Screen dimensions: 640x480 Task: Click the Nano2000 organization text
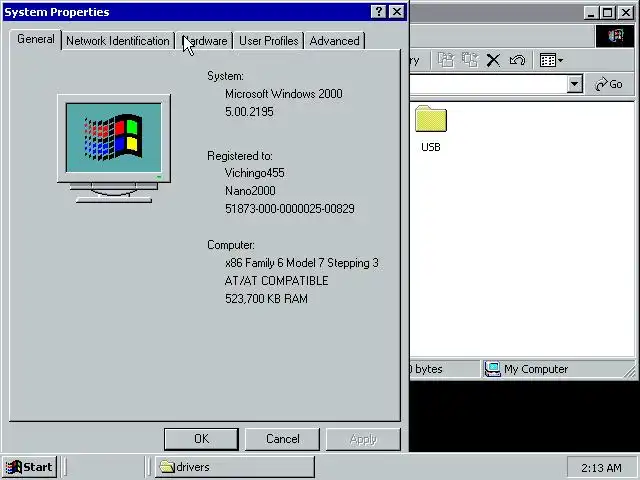tap(250, 191)
